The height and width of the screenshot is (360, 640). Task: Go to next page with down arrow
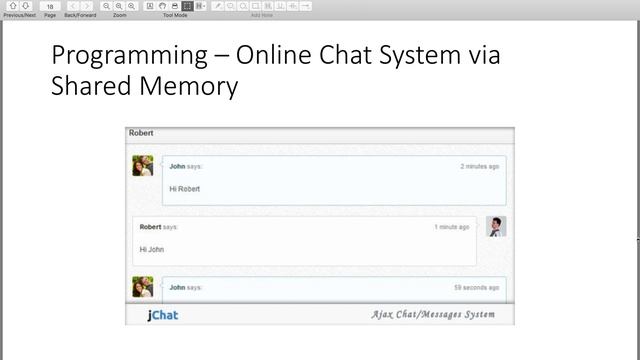[x=25, y=6]
